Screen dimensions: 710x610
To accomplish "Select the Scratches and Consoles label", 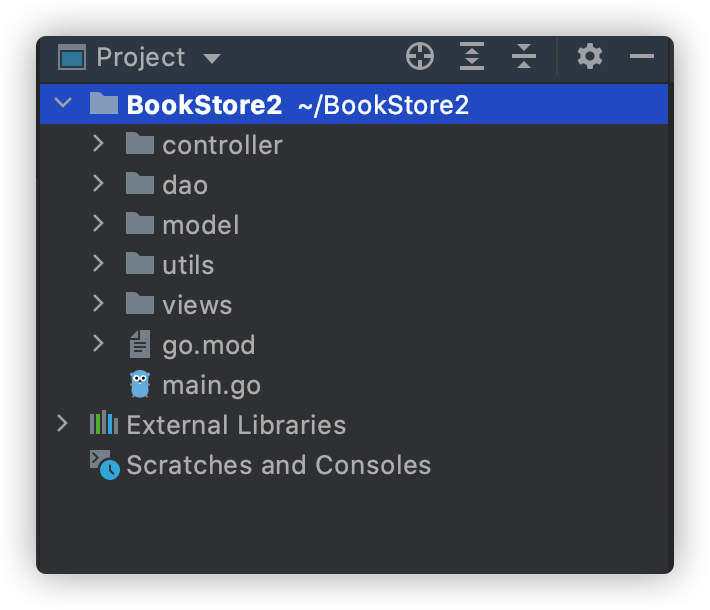I will pyautogui.click(x=279, y=465).
